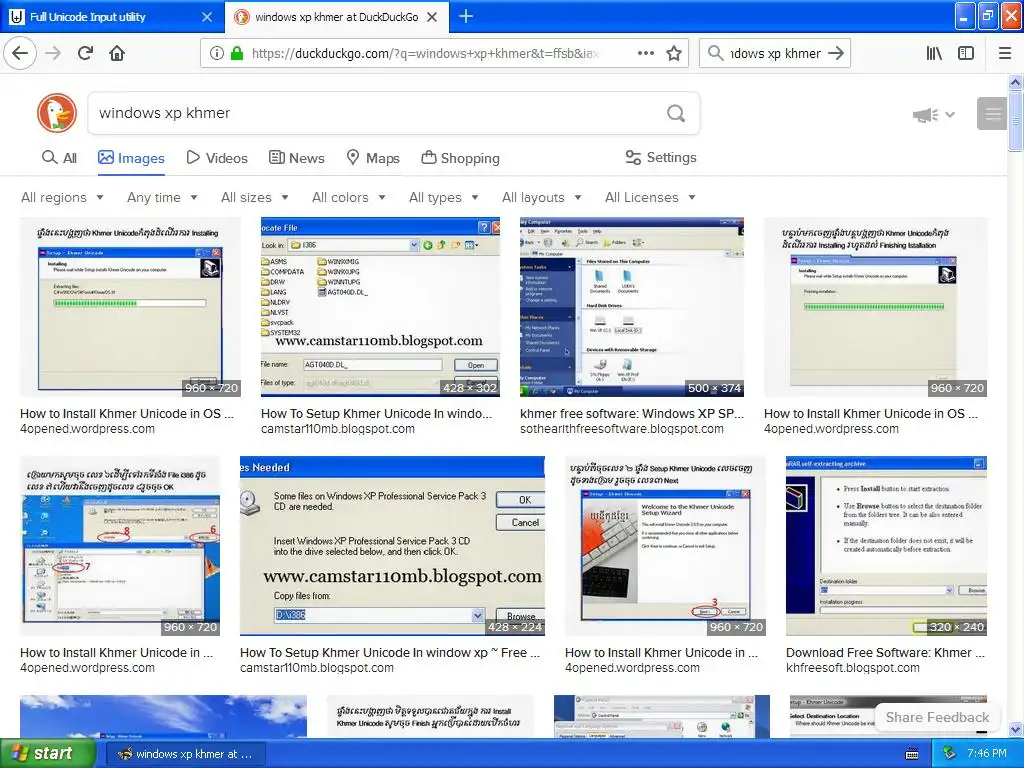
Task: Open Download Free Software: Khmer link
Action: point(885,652)
